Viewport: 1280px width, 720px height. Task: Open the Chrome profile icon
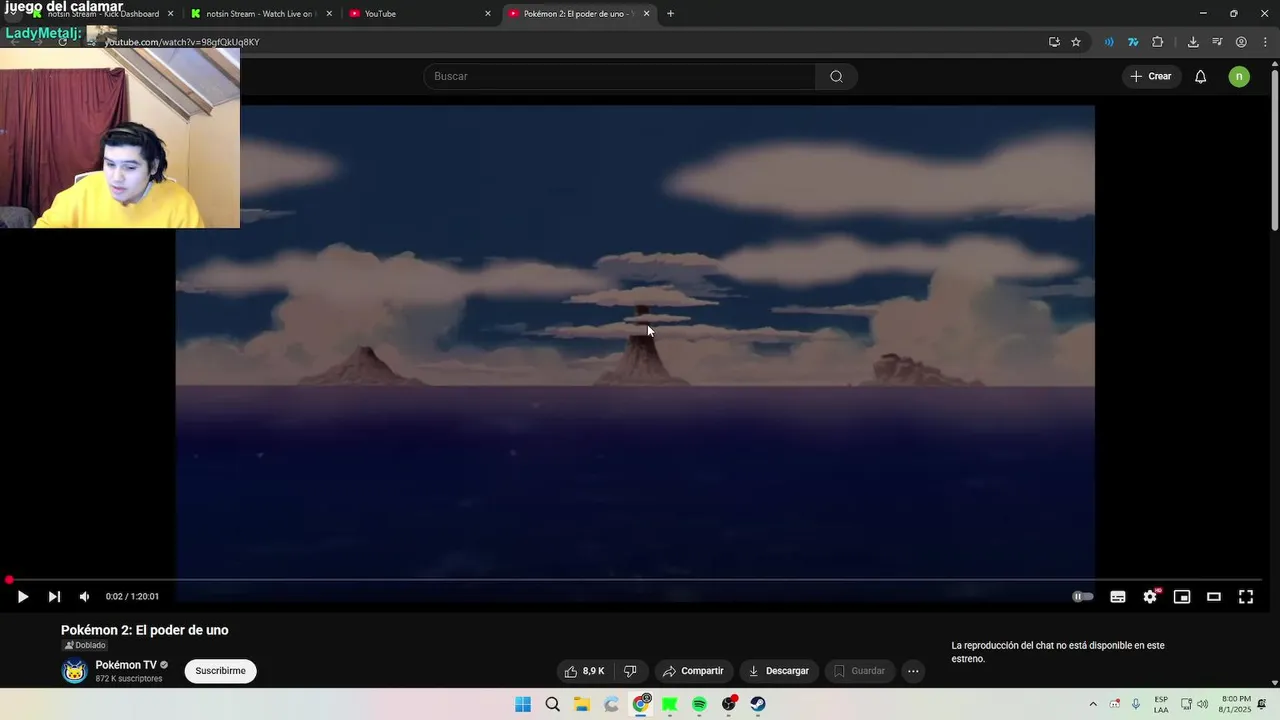click(1241, 42)
